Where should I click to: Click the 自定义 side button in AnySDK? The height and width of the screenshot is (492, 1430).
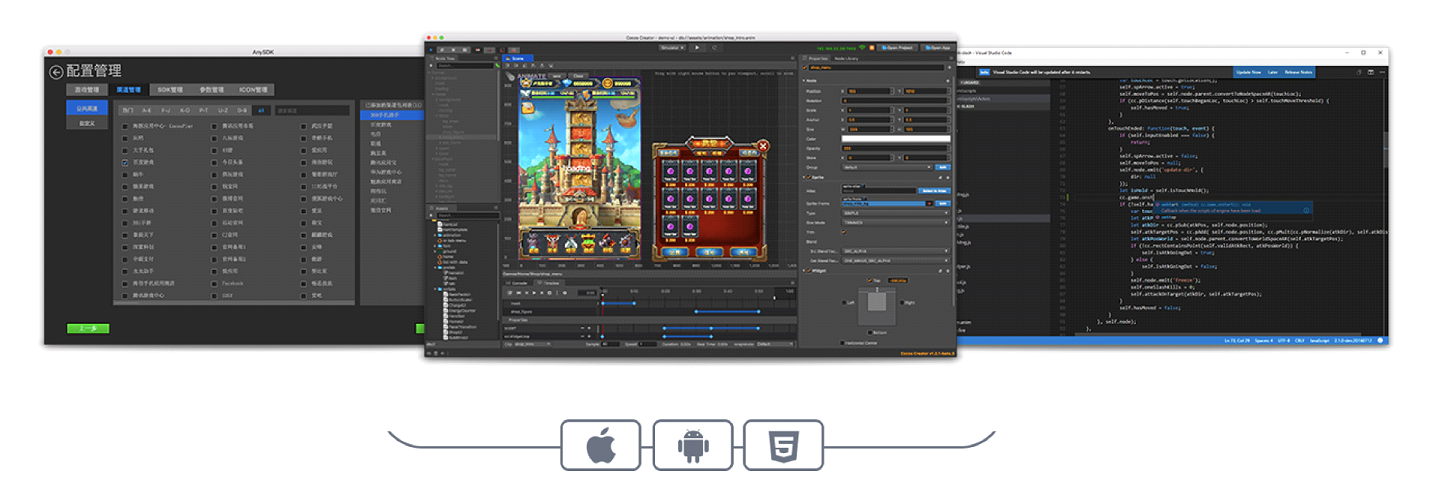pyautogui.click(x=87, y=123)
